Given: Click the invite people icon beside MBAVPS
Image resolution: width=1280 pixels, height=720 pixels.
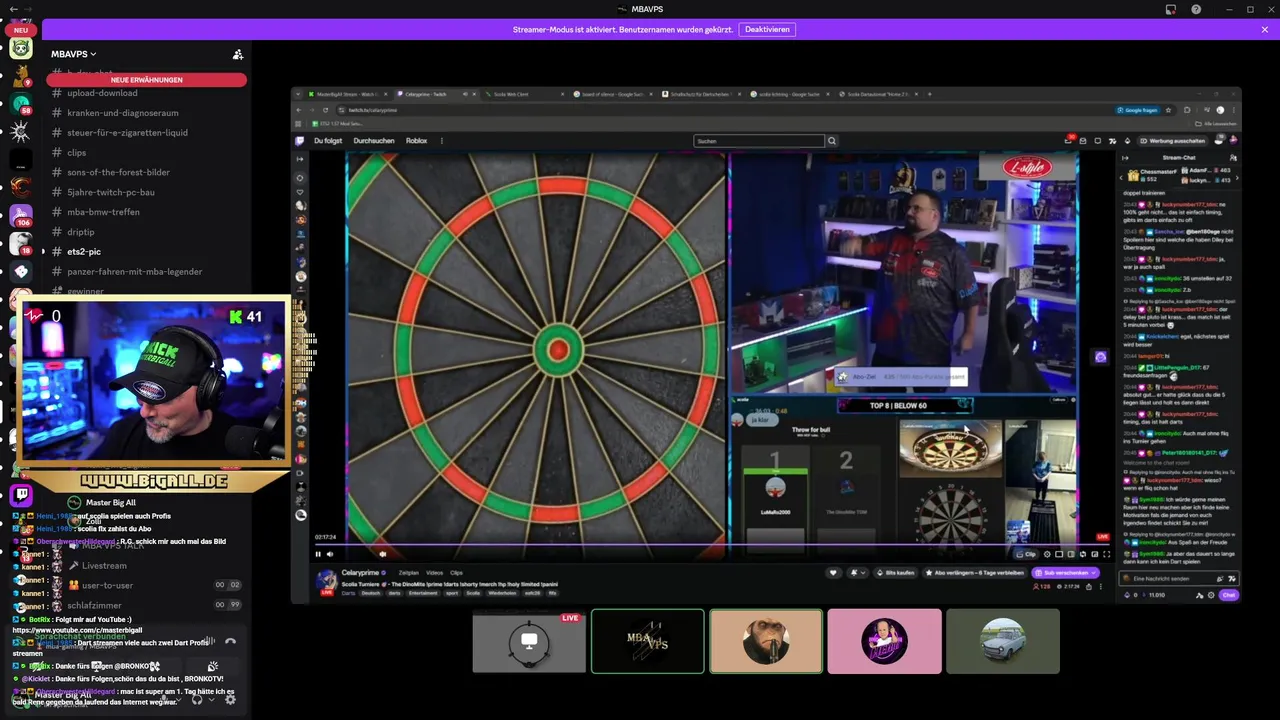Looking at the screenshot, I should point(237,54).
